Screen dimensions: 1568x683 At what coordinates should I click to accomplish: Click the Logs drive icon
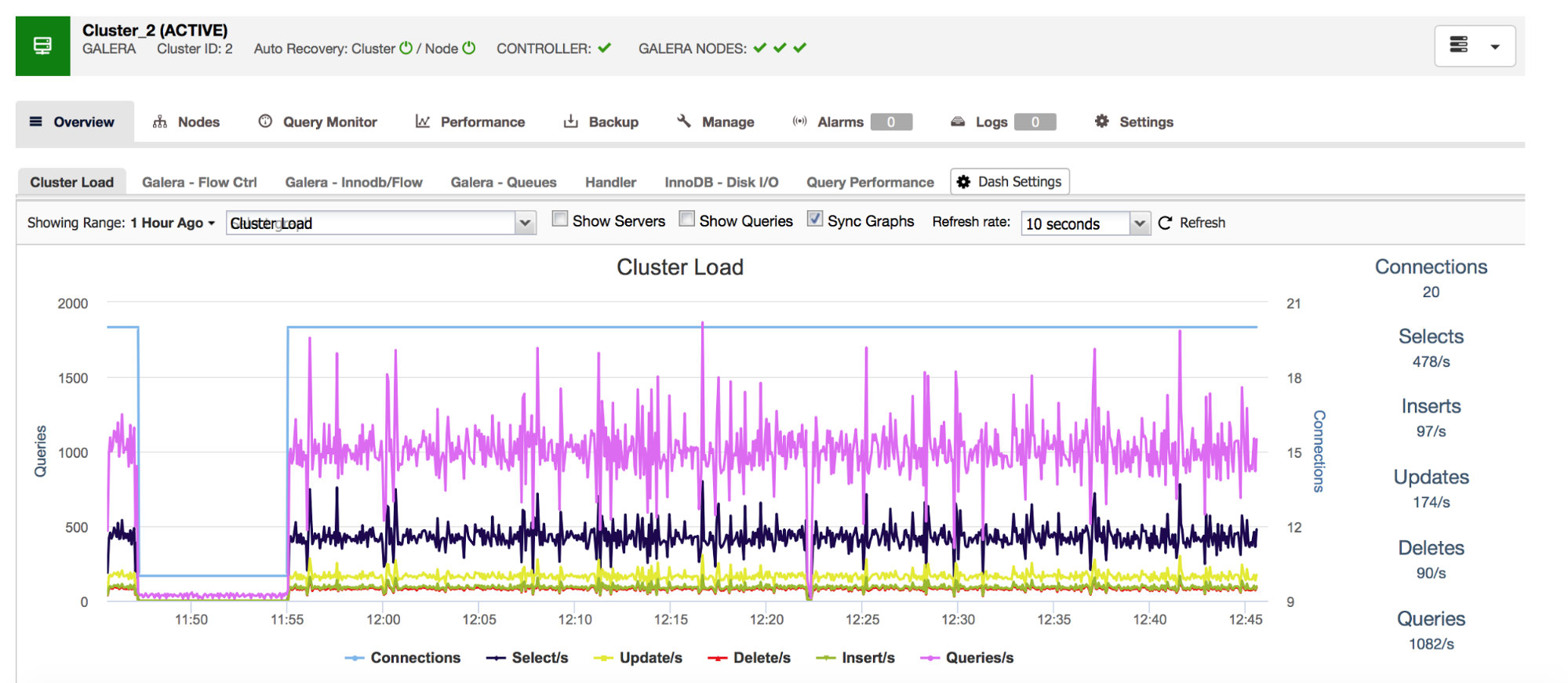pyautogui.click(x=958, y=122)
